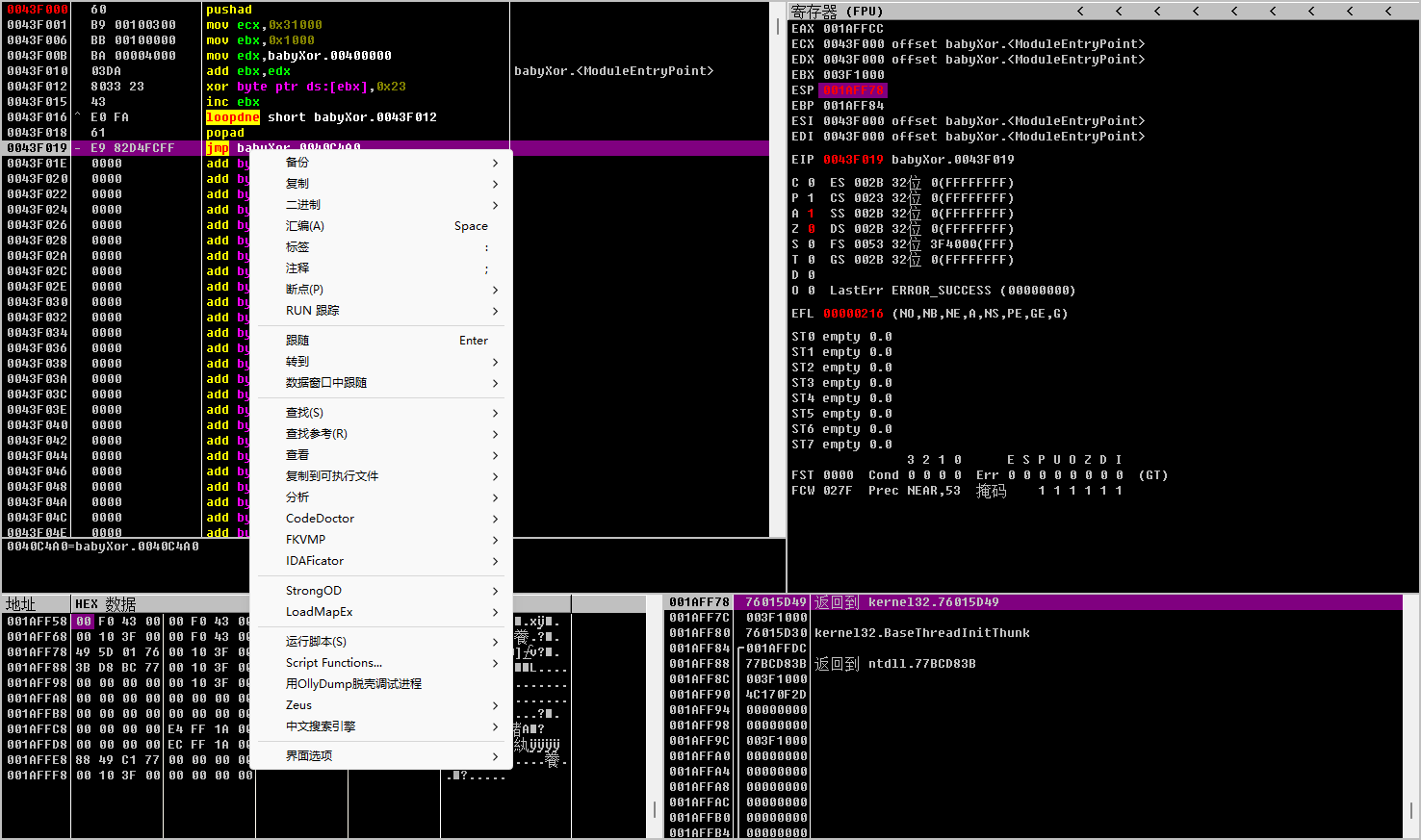This screenshot has height=840, width=1421.
Task: Toggle the P flag value
Action: [812, 198]
